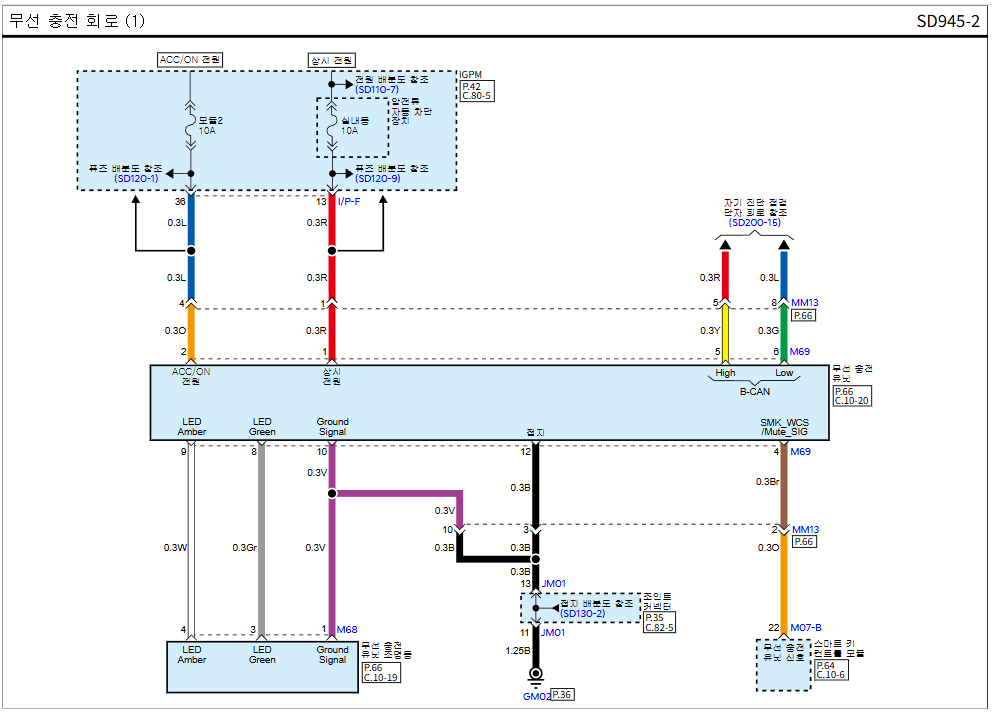Click the 모듈2 10A fuse symbol
This screenshot has height=714, width=992.
point(191,125)
